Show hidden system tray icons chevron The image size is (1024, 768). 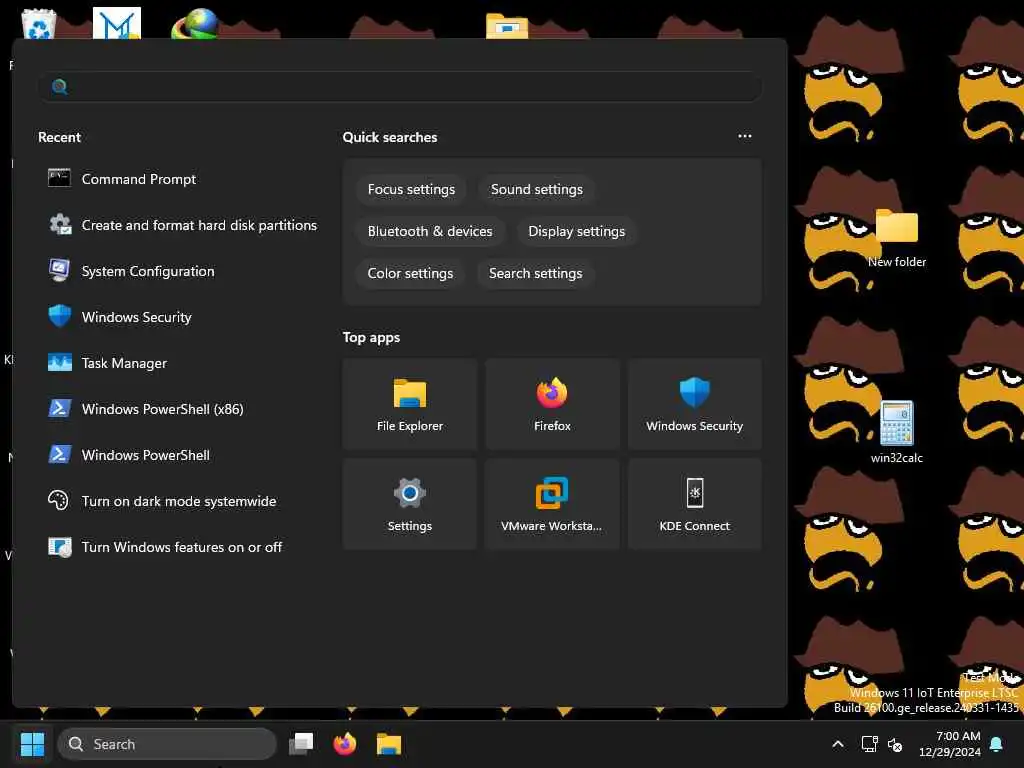pyautogui.click(x=838, y=744)
